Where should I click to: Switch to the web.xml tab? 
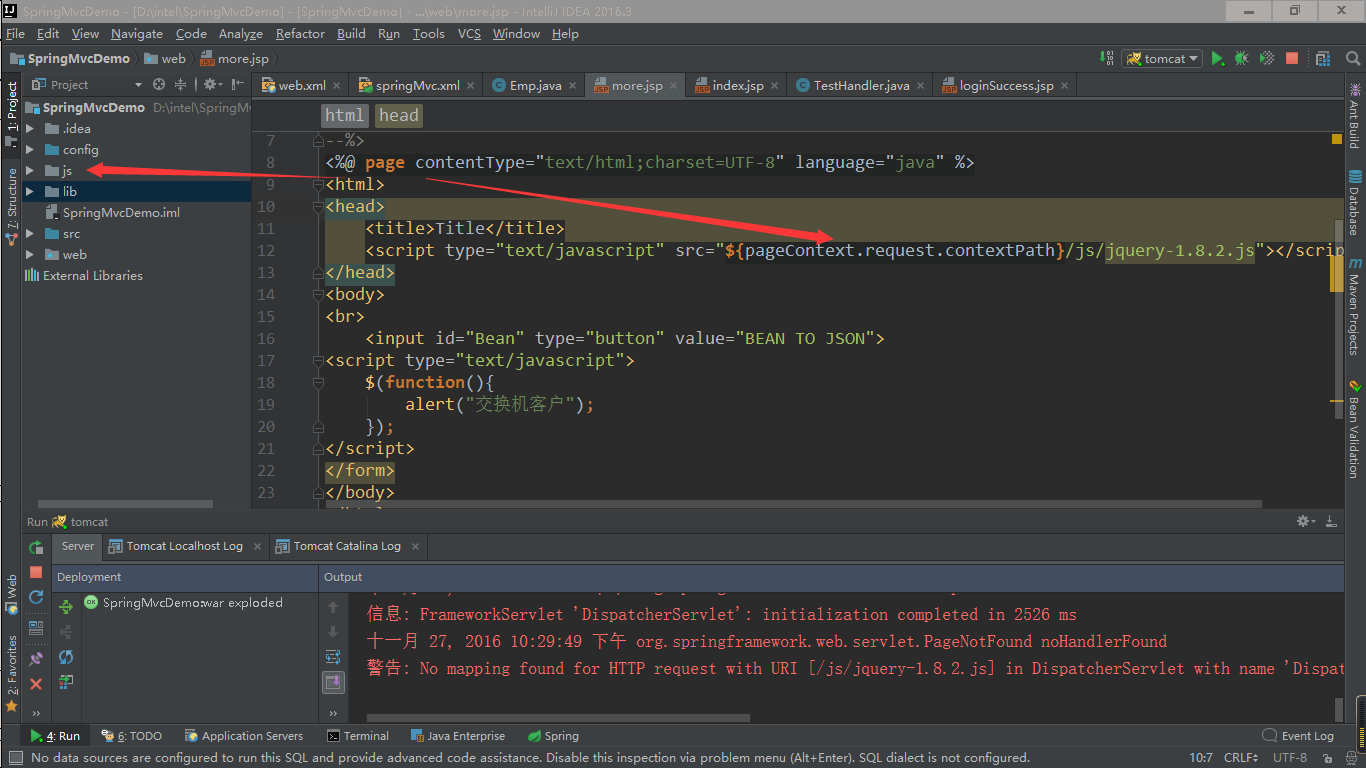pyautogui.click(x=302, y=85)
